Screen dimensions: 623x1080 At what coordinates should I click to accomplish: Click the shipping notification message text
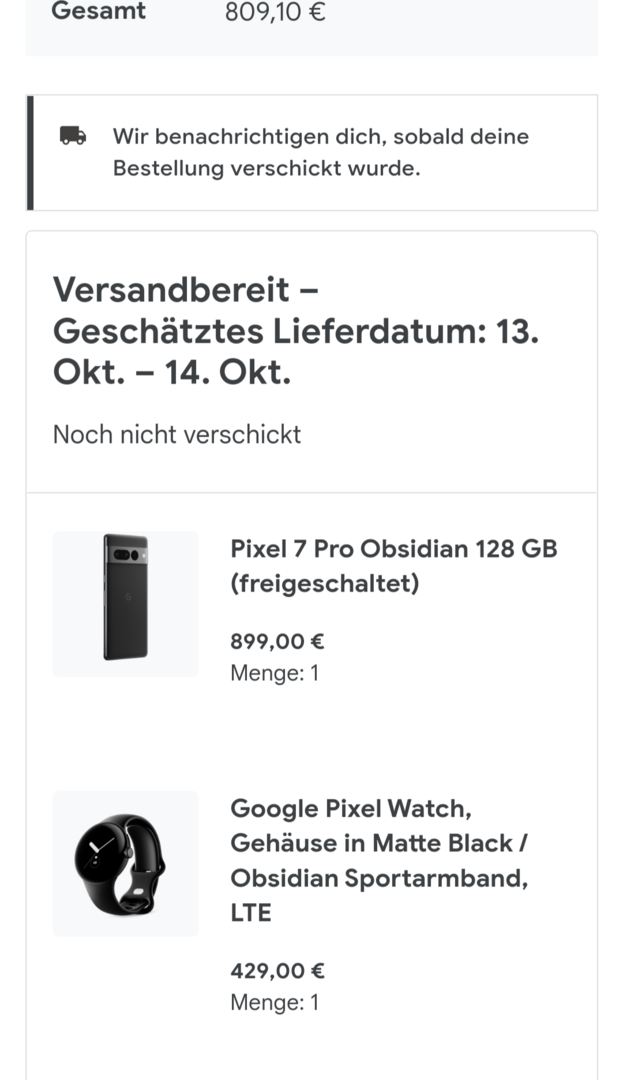point(320,152)
